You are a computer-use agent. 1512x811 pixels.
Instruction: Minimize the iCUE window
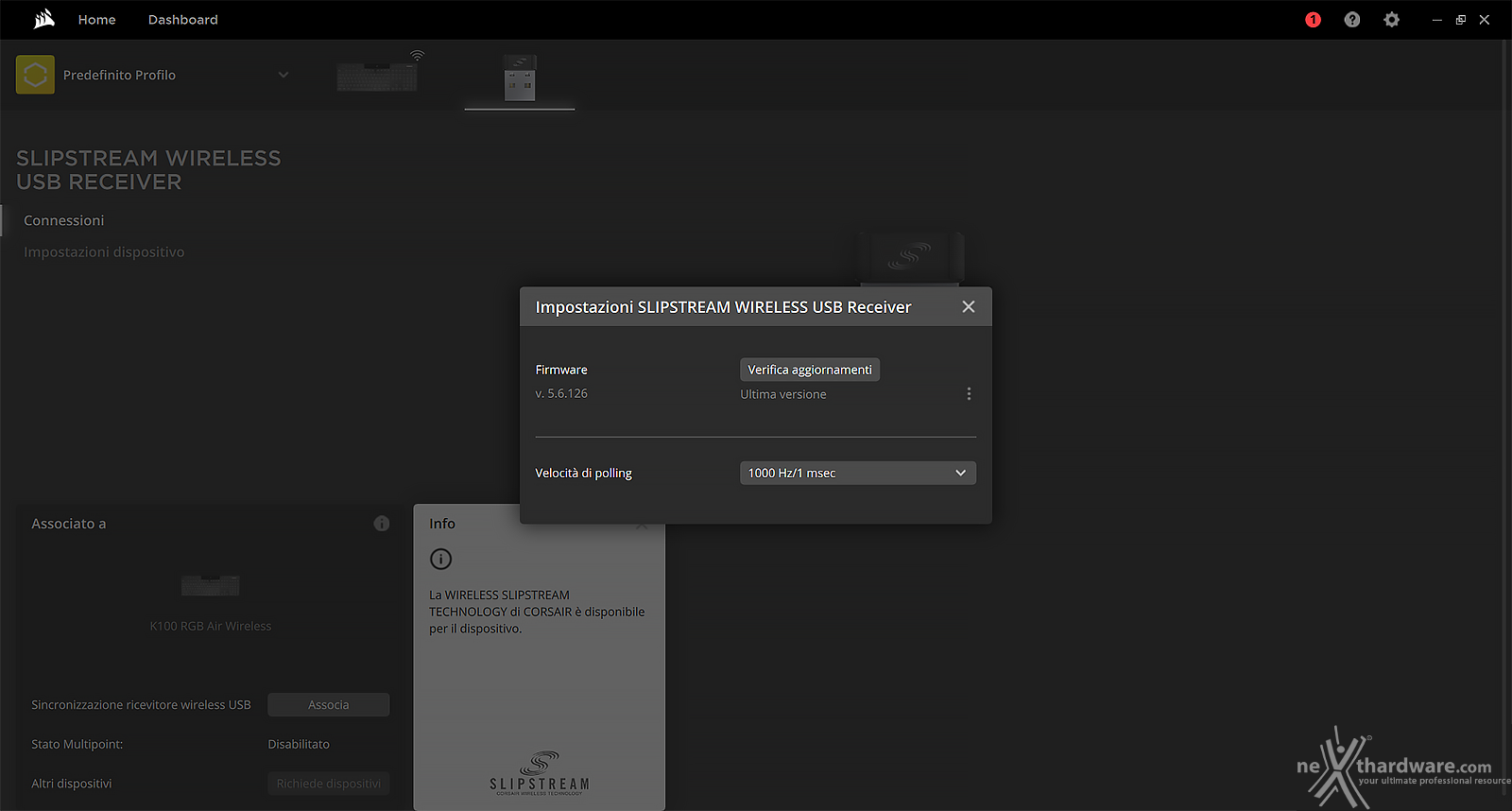[1436, 20]
